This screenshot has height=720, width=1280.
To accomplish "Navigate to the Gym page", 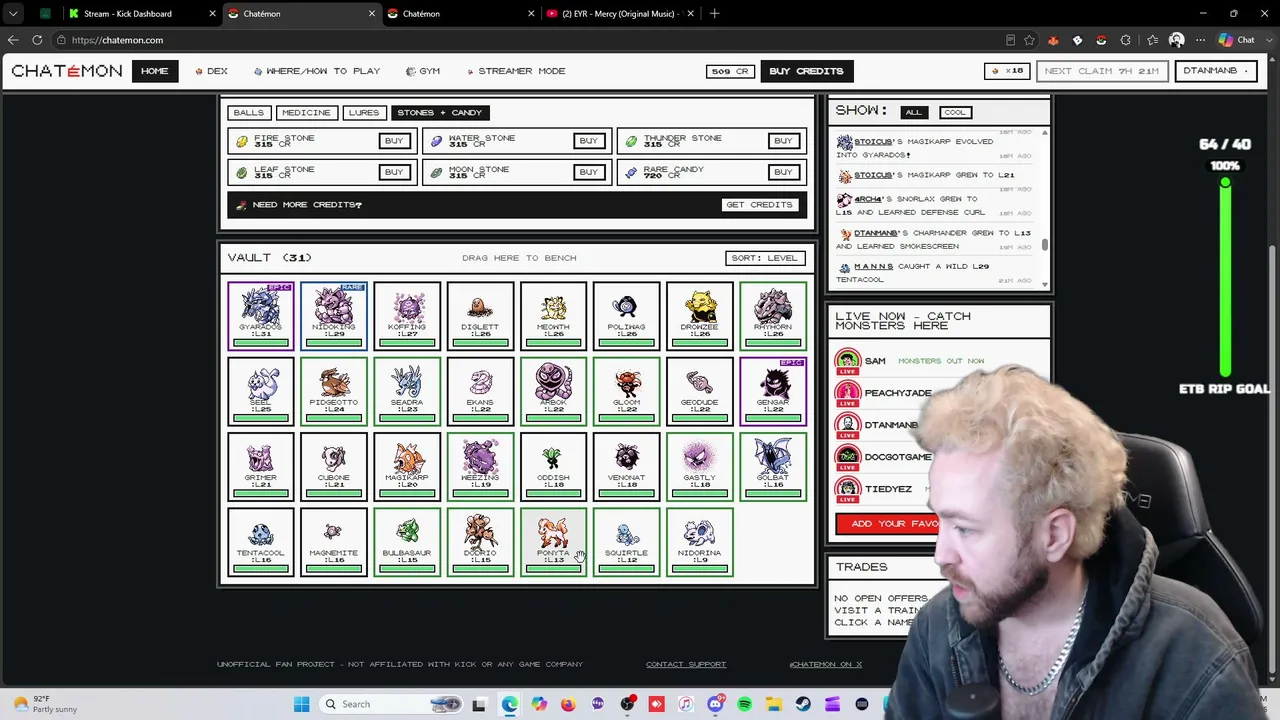I will pyautogui.click(x=423, y=71).
